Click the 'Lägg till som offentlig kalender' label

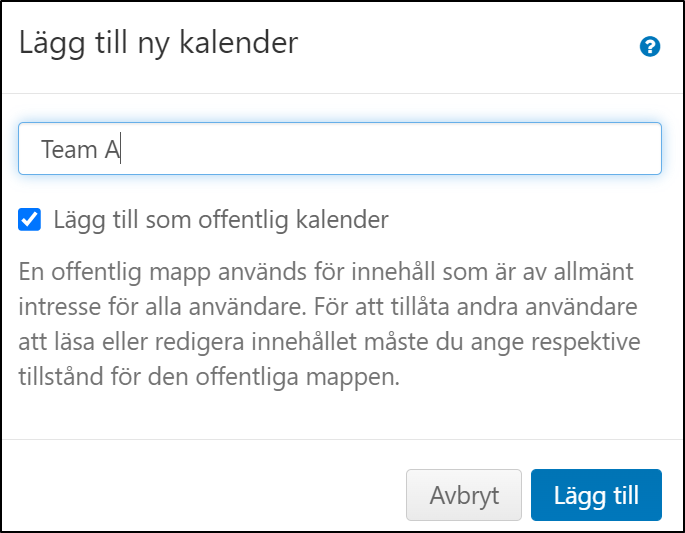(221, 219)
